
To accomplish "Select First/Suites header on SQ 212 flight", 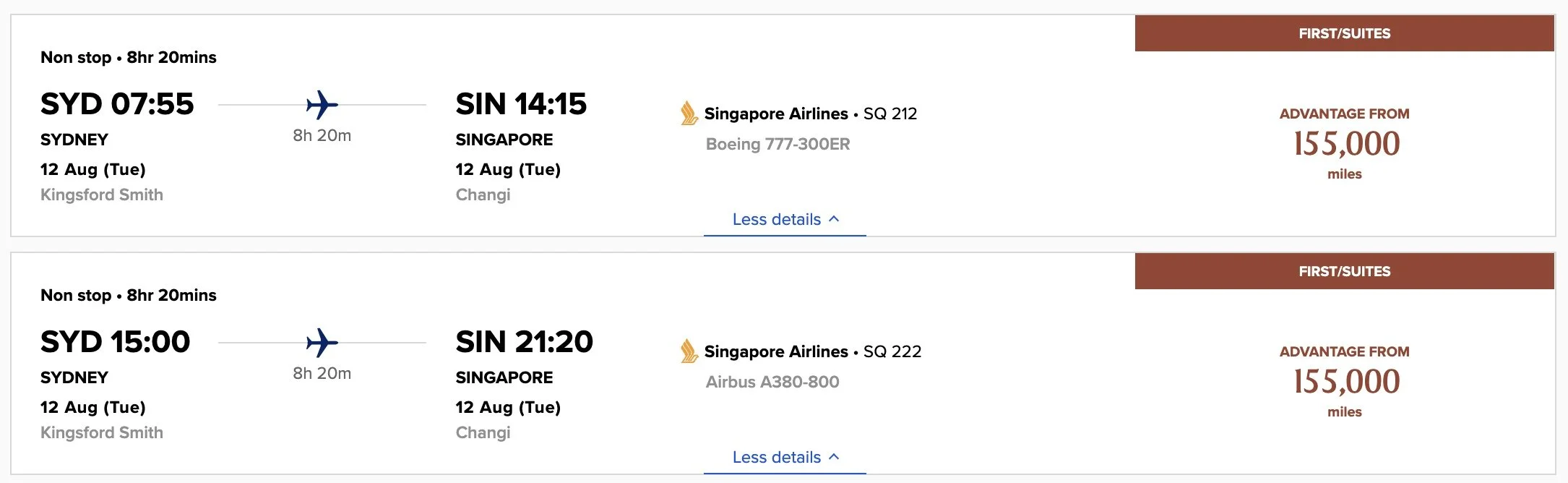I will [1344, 33].
